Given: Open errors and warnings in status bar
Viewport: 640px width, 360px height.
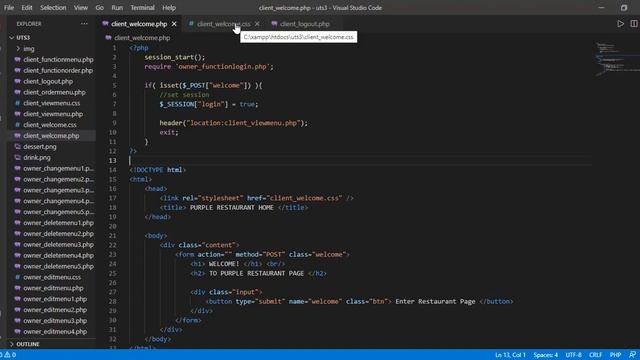Looking at the screenshot, I should click(x=8, y=355).
